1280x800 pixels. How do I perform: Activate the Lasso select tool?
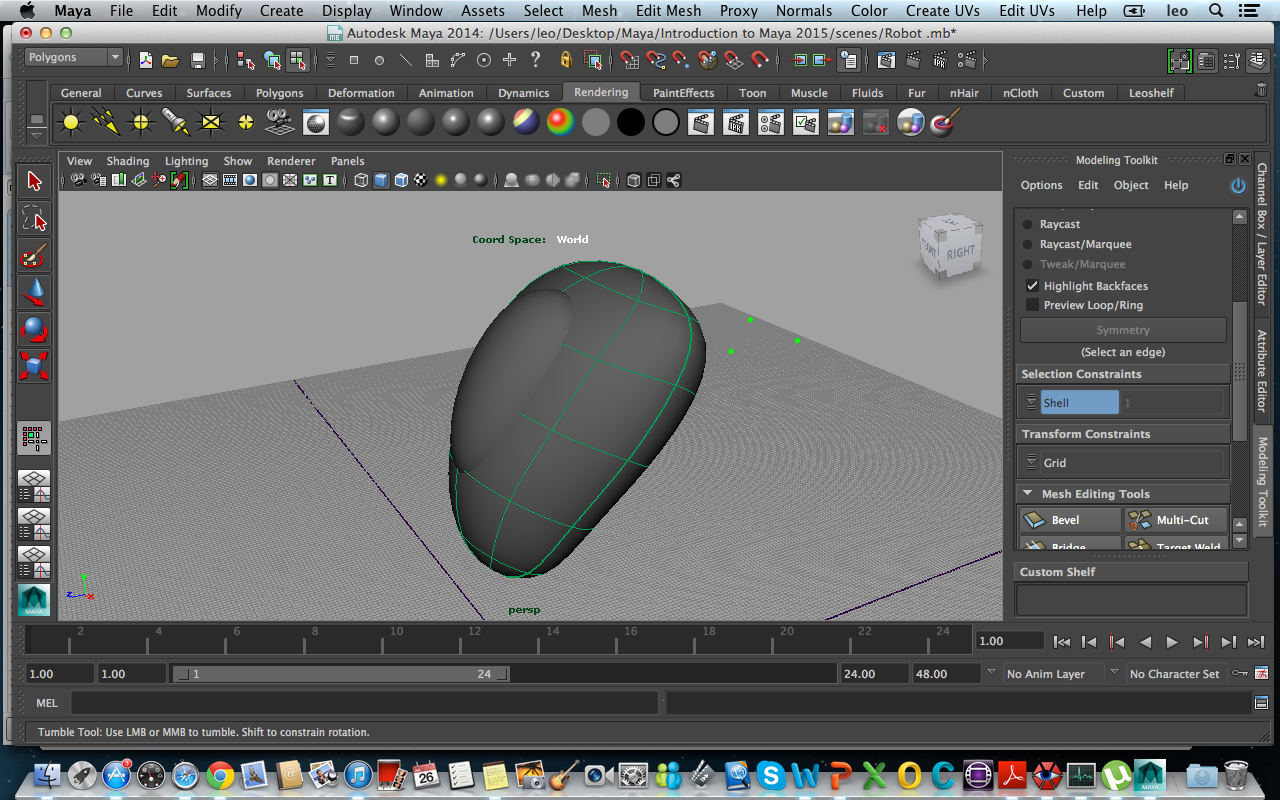(x=34, y=218)
